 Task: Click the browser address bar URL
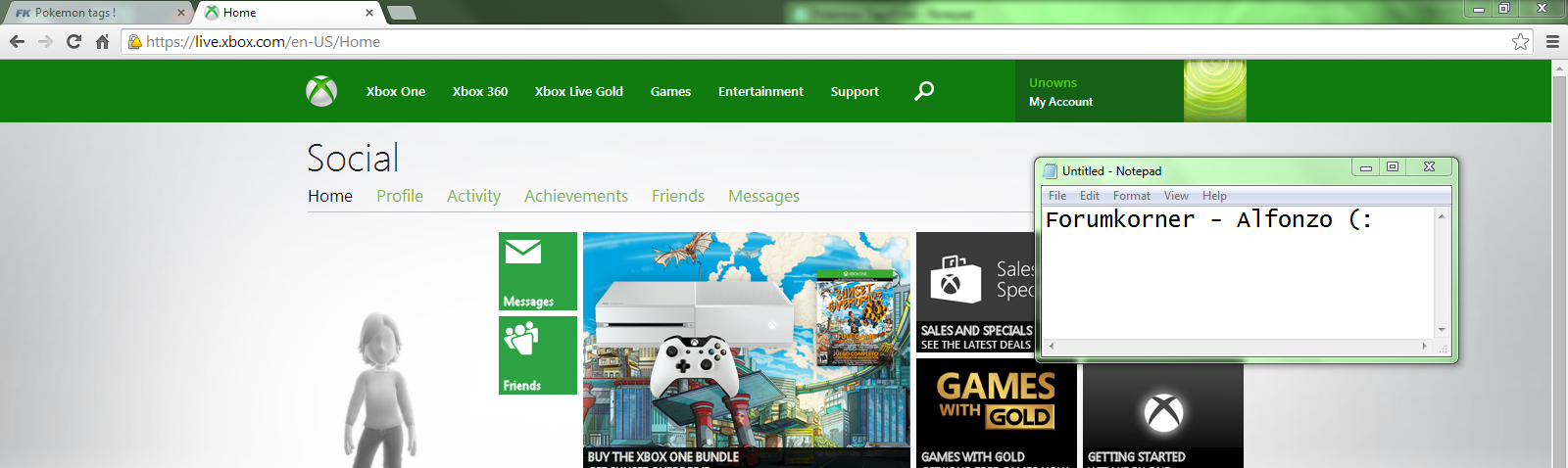click(264, 41)
